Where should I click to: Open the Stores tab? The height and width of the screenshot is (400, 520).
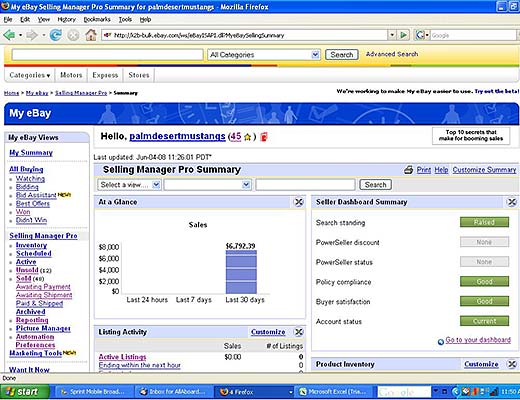coord(139,75)
